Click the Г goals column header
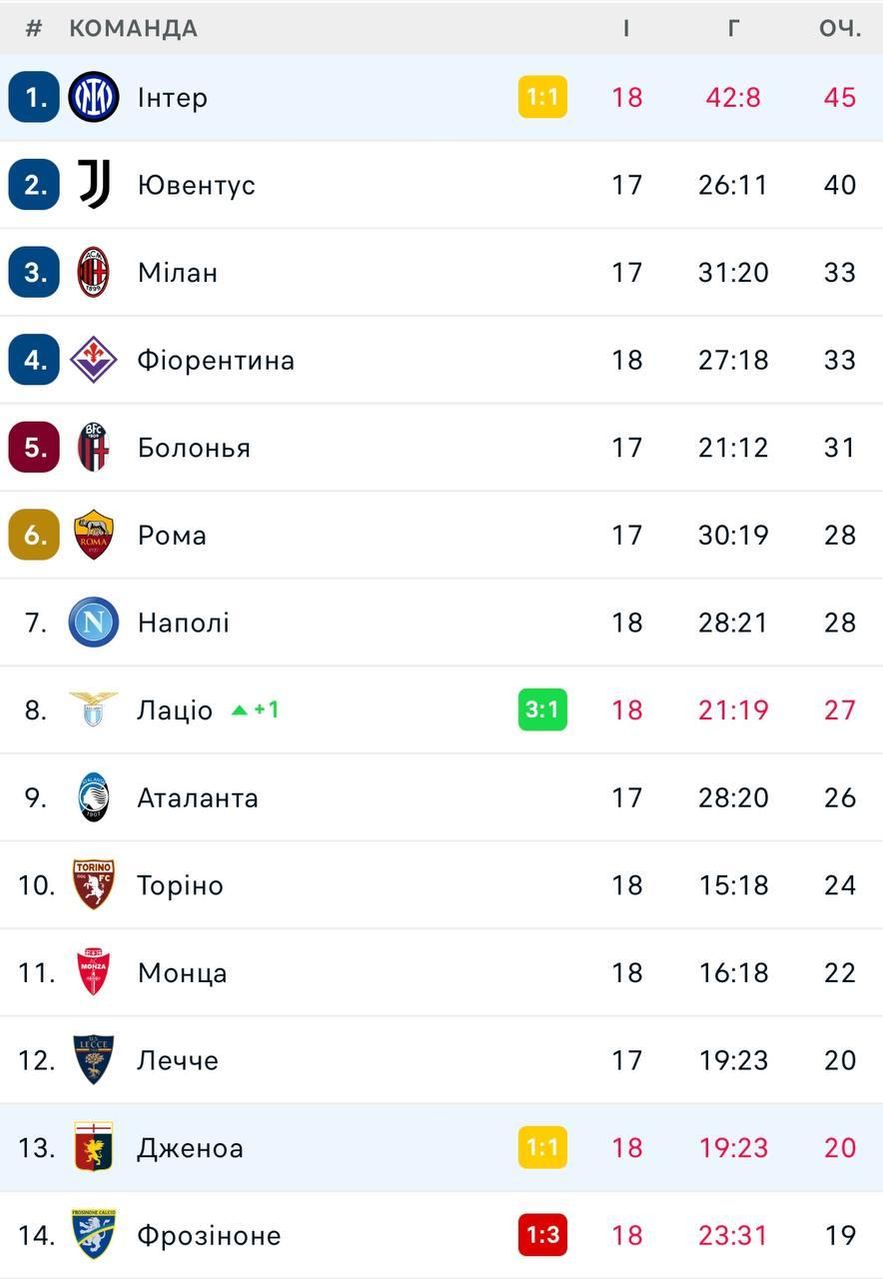The height and width of the screenshot is (1279, 883). pos(733,28)
